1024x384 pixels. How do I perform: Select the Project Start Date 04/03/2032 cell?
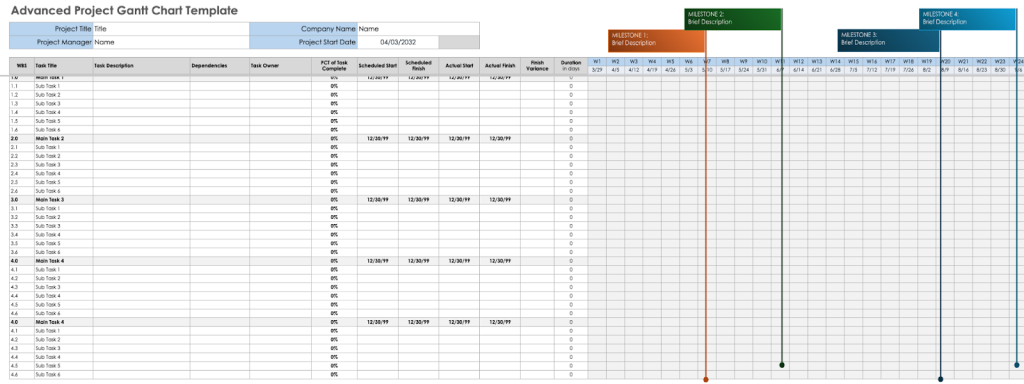(398, 42)
